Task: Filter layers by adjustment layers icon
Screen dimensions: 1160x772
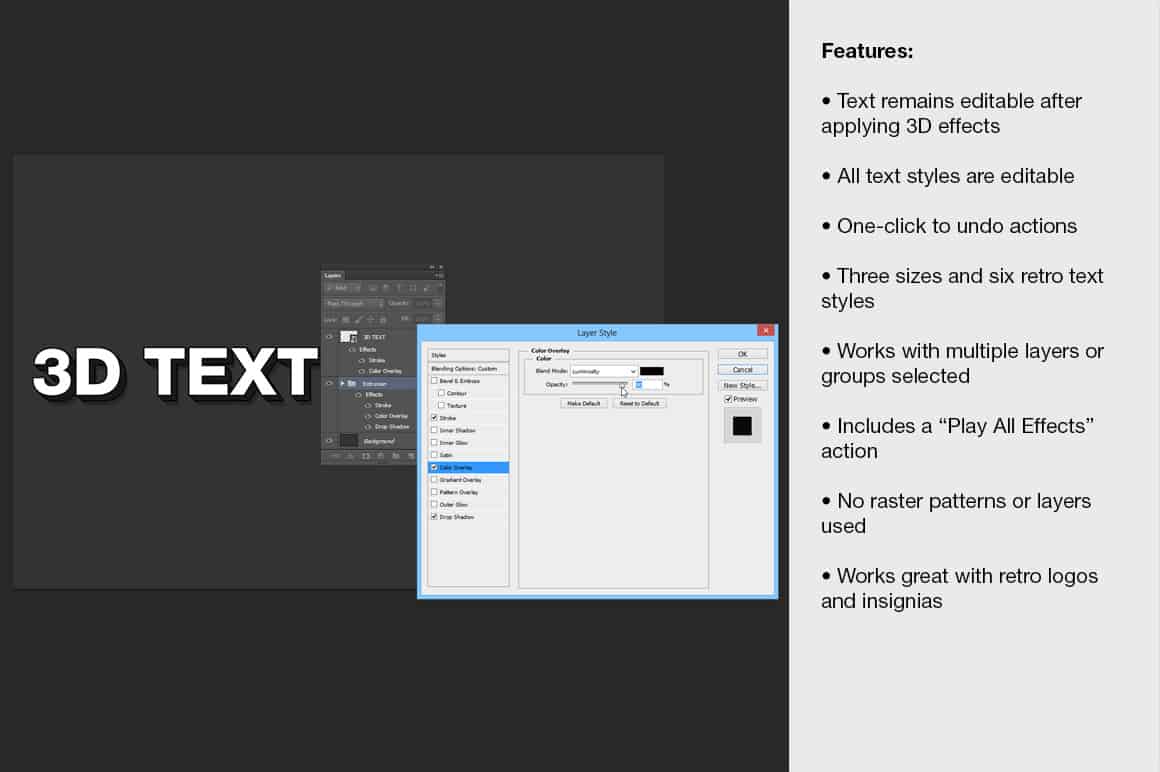Action: coord(386,288)
